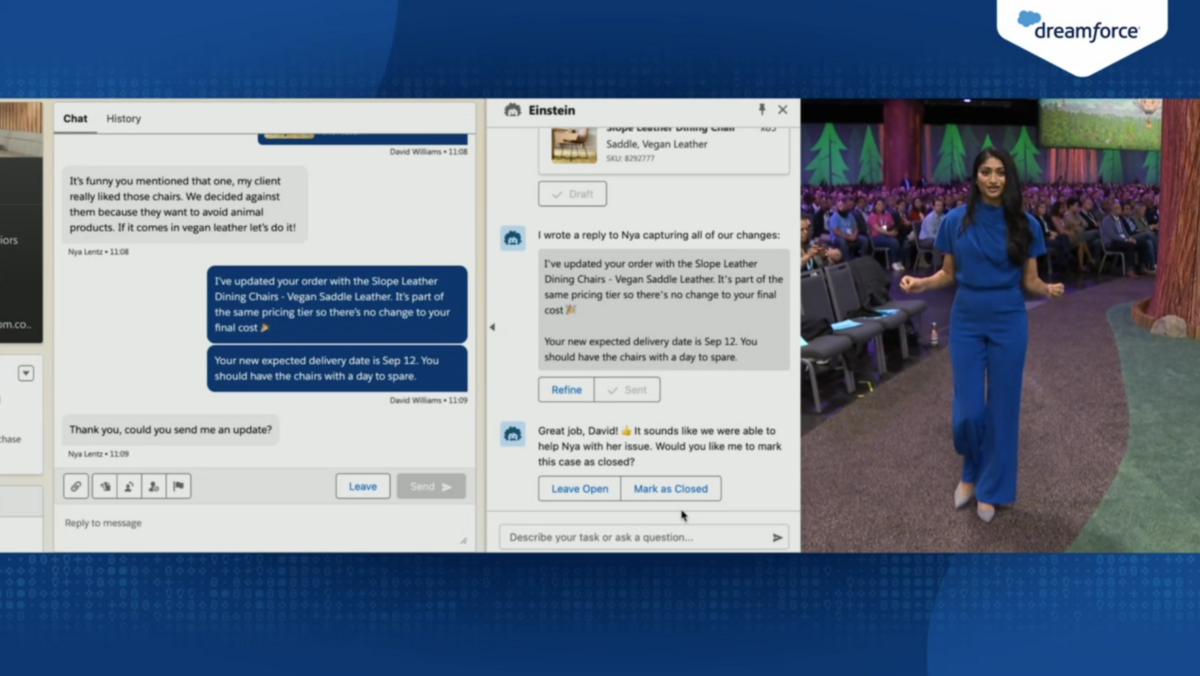
Task: Click the Sent button under the reply
Action: pyautogui.click(x=627, y=389)
